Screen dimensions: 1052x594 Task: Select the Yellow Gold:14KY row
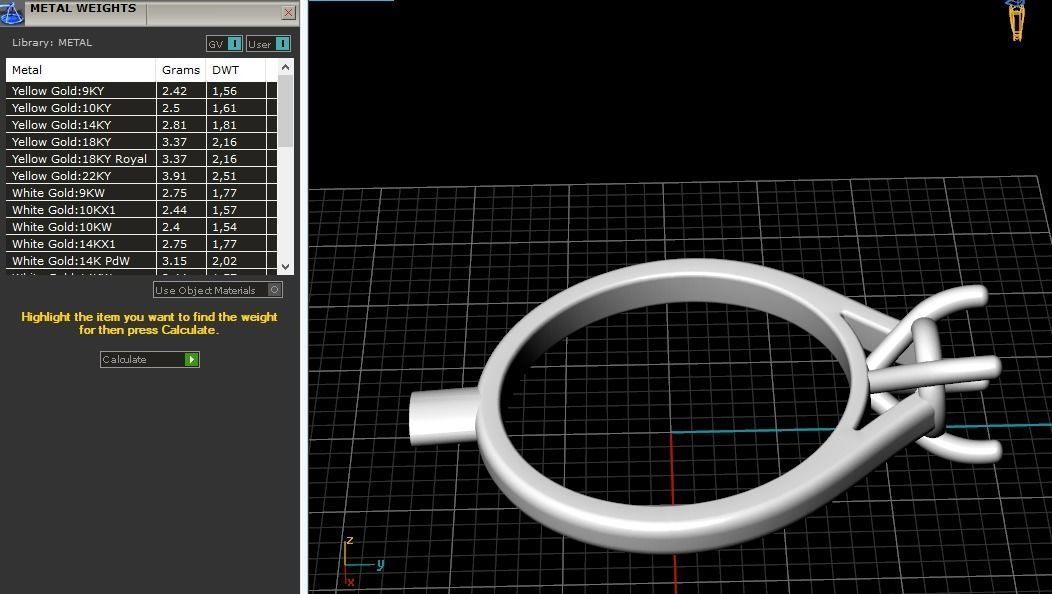pyautogui.click(x=142, y=125)
